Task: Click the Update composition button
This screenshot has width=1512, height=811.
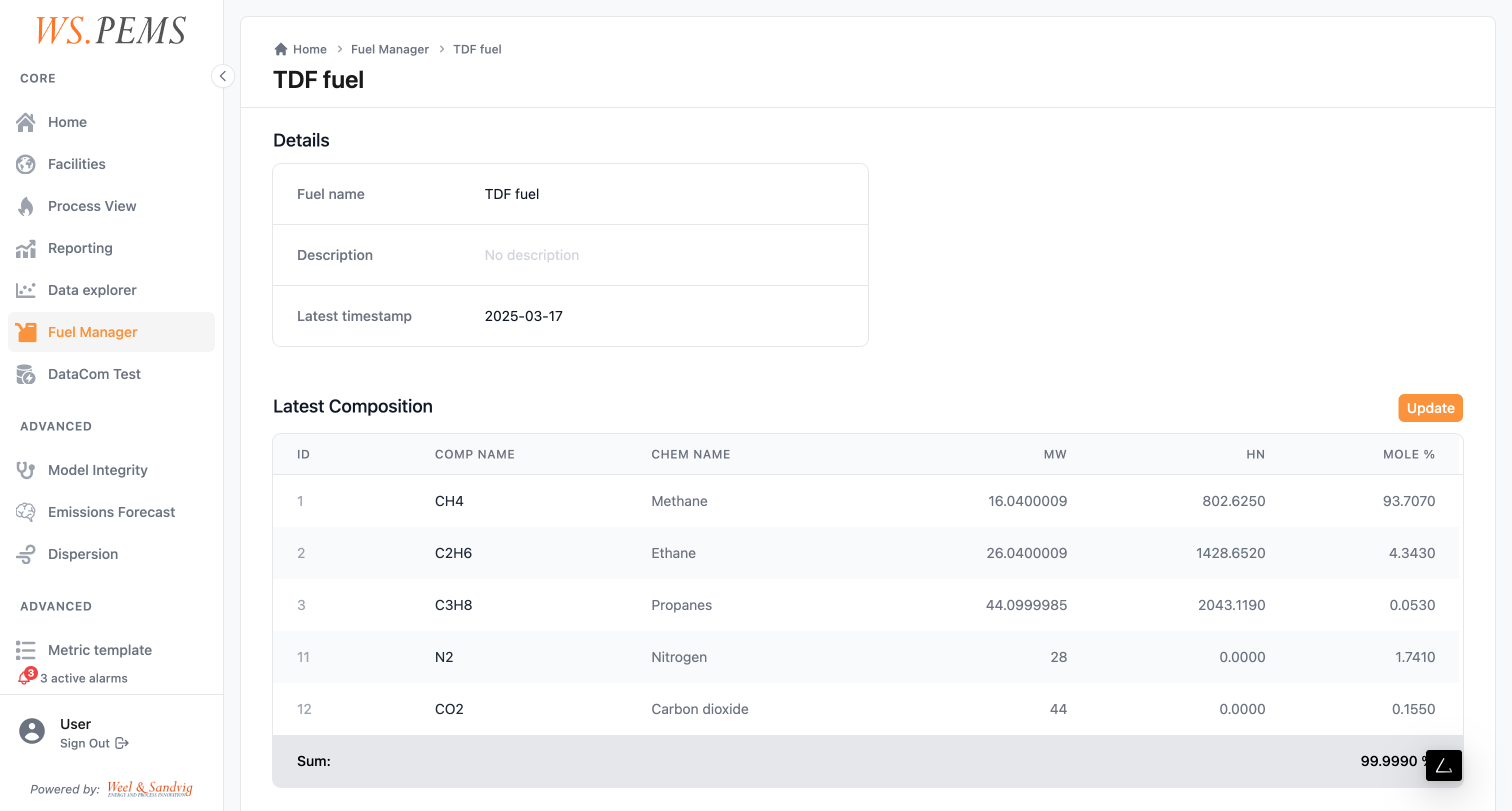Action: point(1430,408)
